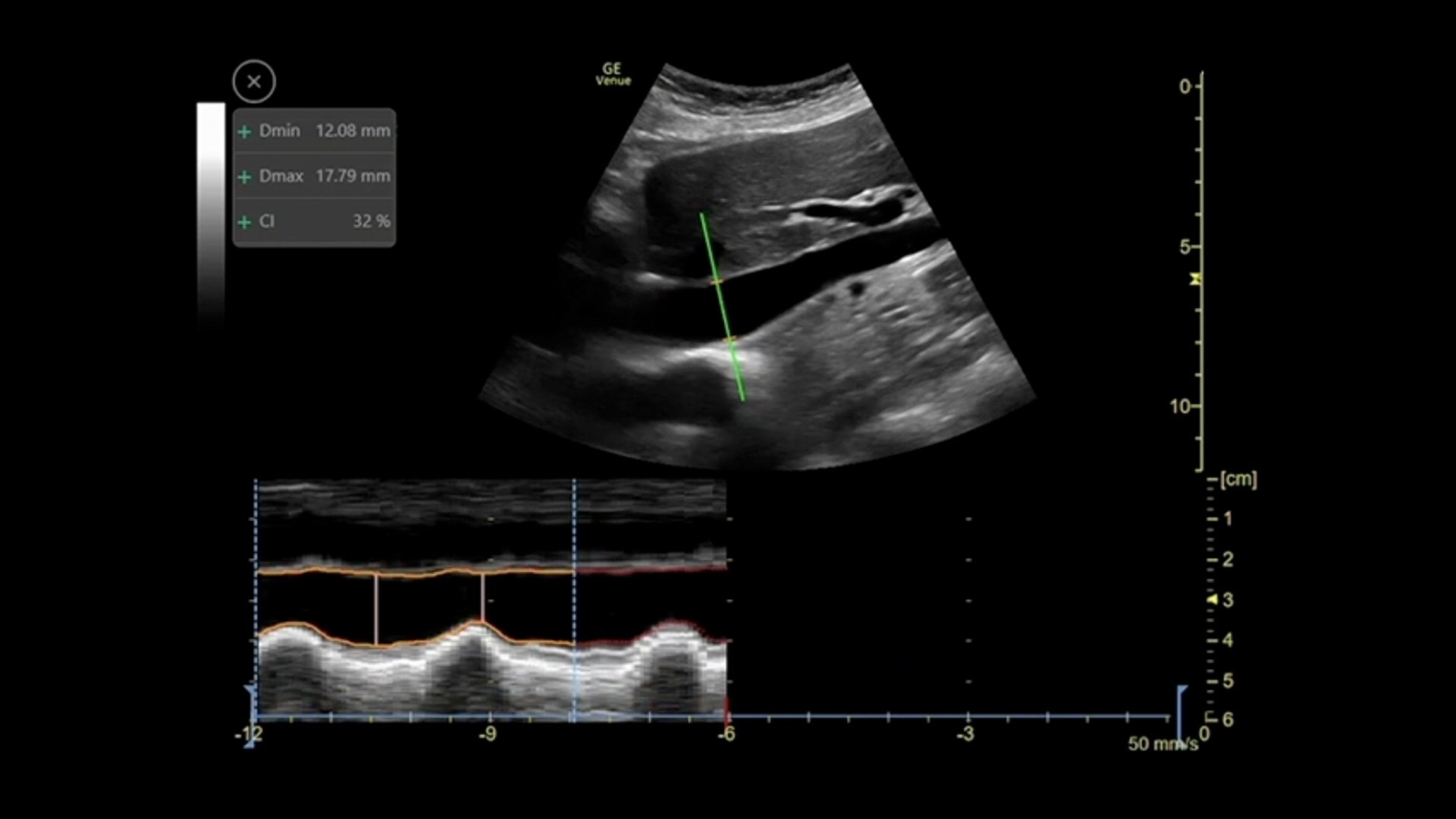
Task: Click the grayscale gradient bar
Action: pyautogui.click(x=211, y=212)
